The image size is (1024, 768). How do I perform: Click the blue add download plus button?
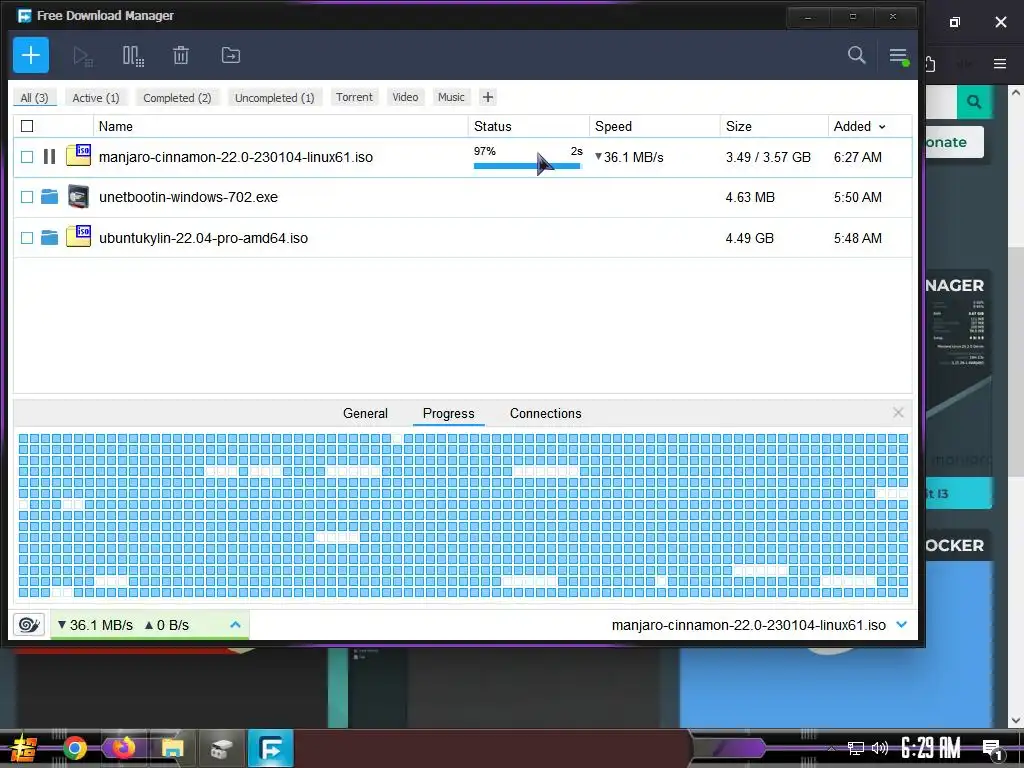coord(31,56)
